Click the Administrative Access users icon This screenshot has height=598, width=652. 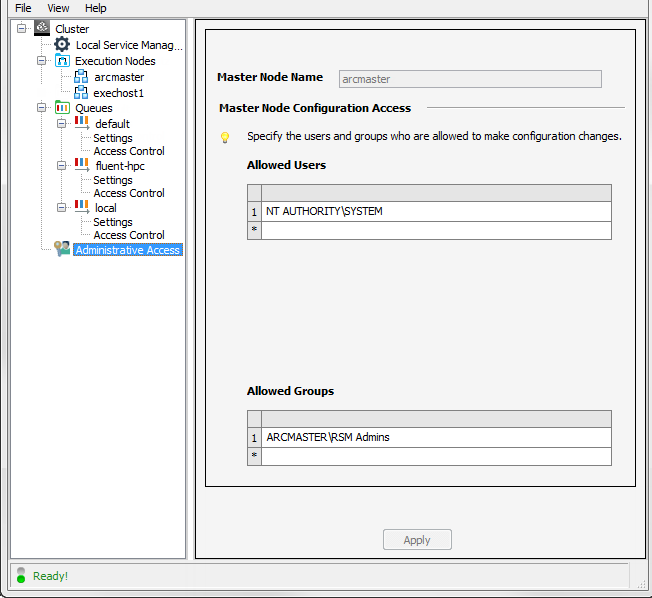[x=62, y=249]
